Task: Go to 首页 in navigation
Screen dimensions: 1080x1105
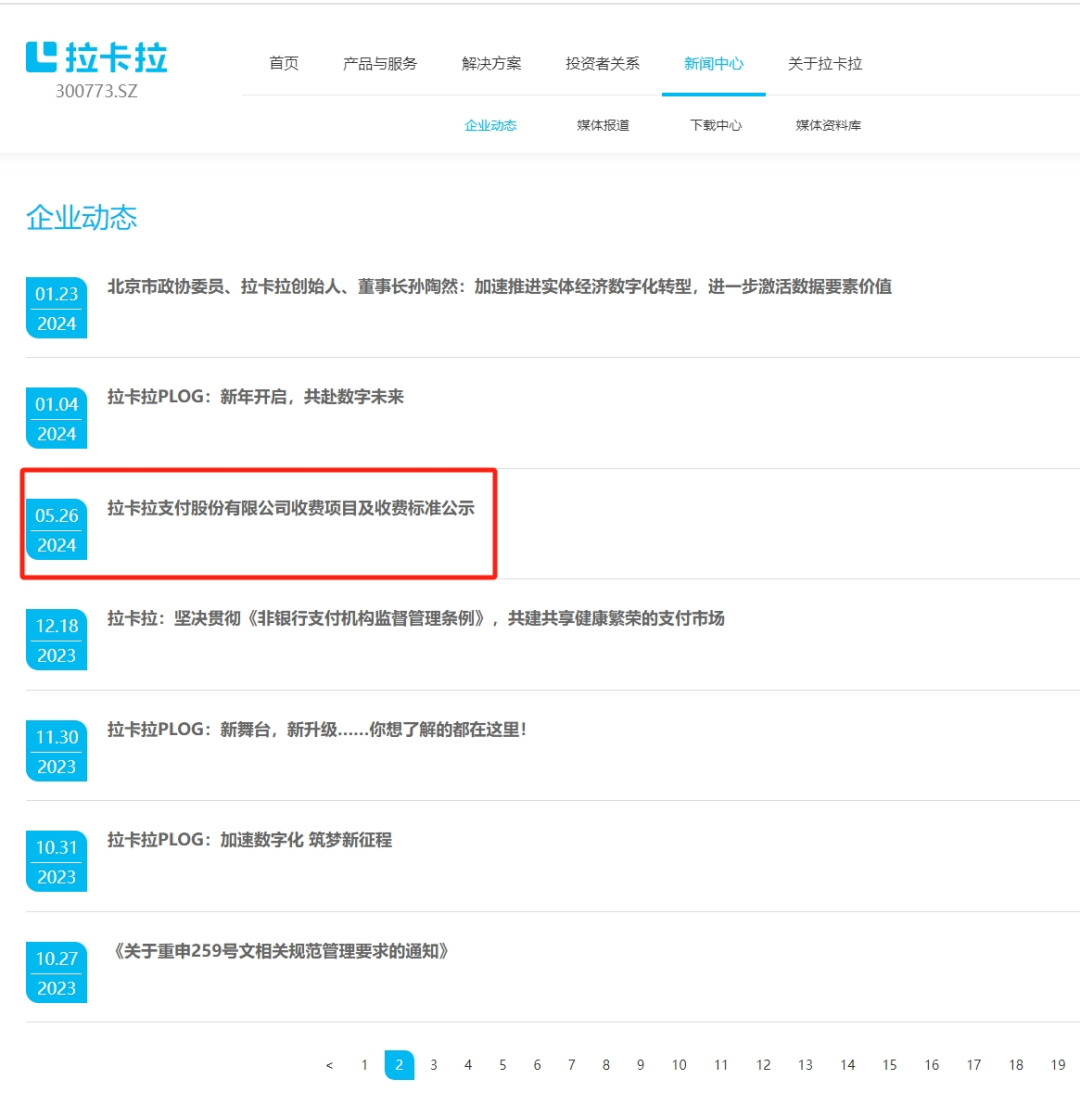Action: (284, 63)
